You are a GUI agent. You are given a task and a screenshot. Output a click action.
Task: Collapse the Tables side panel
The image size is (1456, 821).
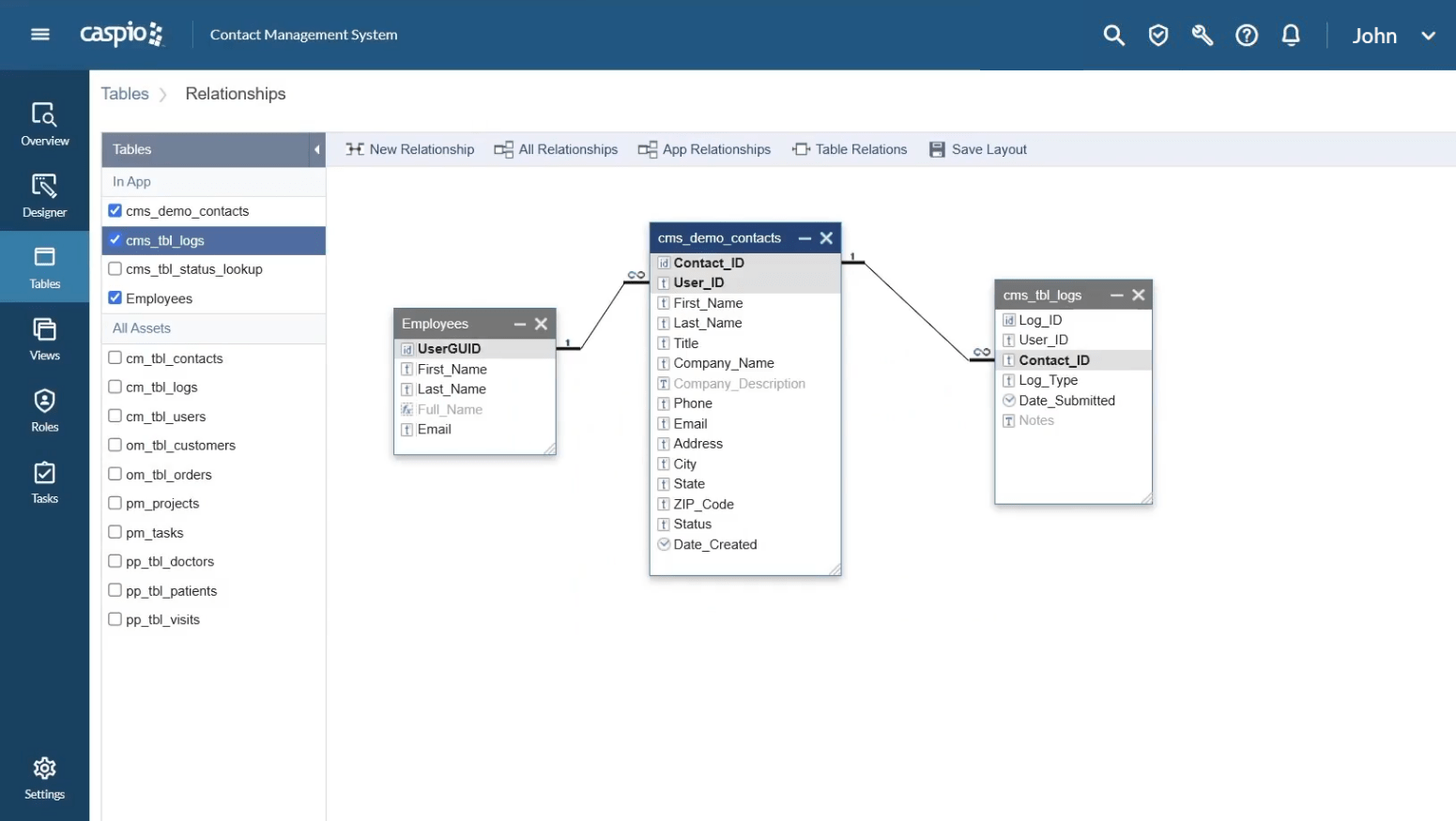click(x=317, y=149)
